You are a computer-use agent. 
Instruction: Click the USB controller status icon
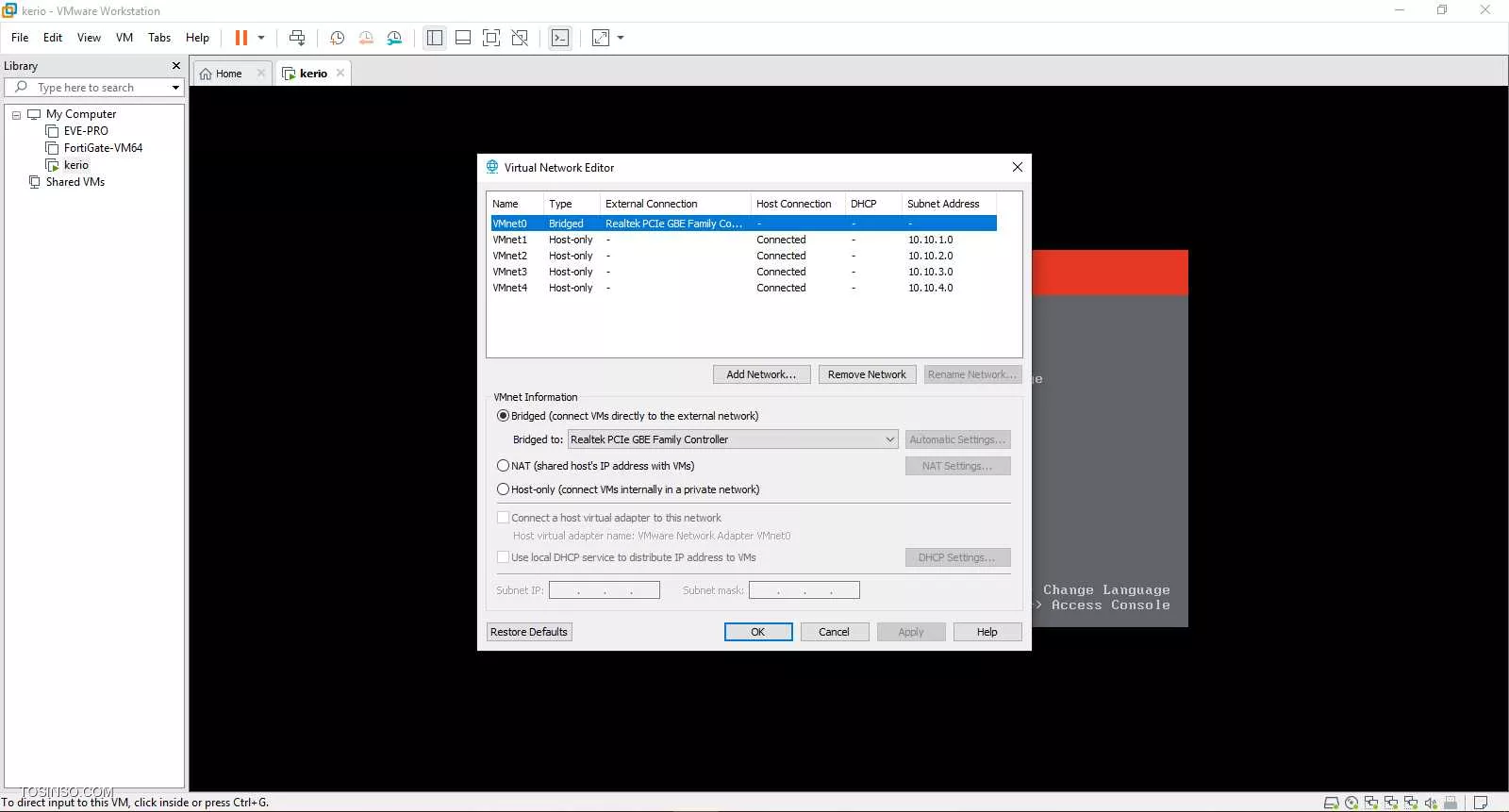(x=1451, y=803)
